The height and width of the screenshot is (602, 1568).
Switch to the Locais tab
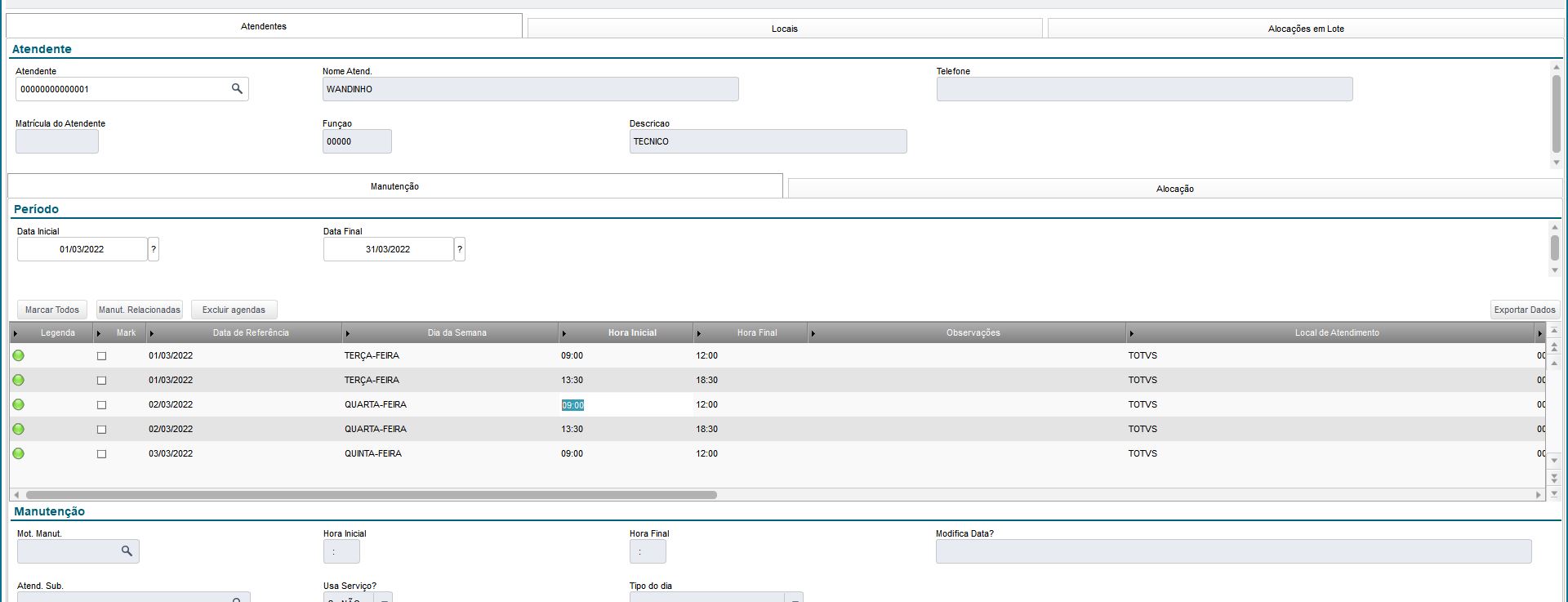point(785,29)
